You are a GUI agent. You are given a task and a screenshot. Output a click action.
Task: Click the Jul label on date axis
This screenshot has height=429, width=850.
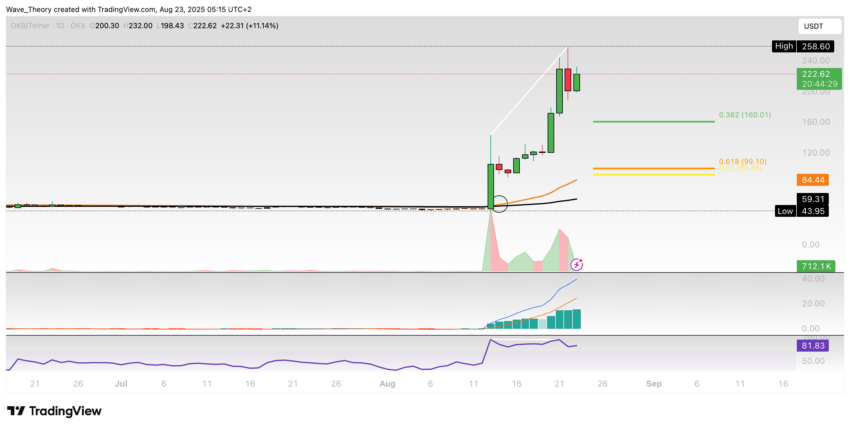(121, 384)
